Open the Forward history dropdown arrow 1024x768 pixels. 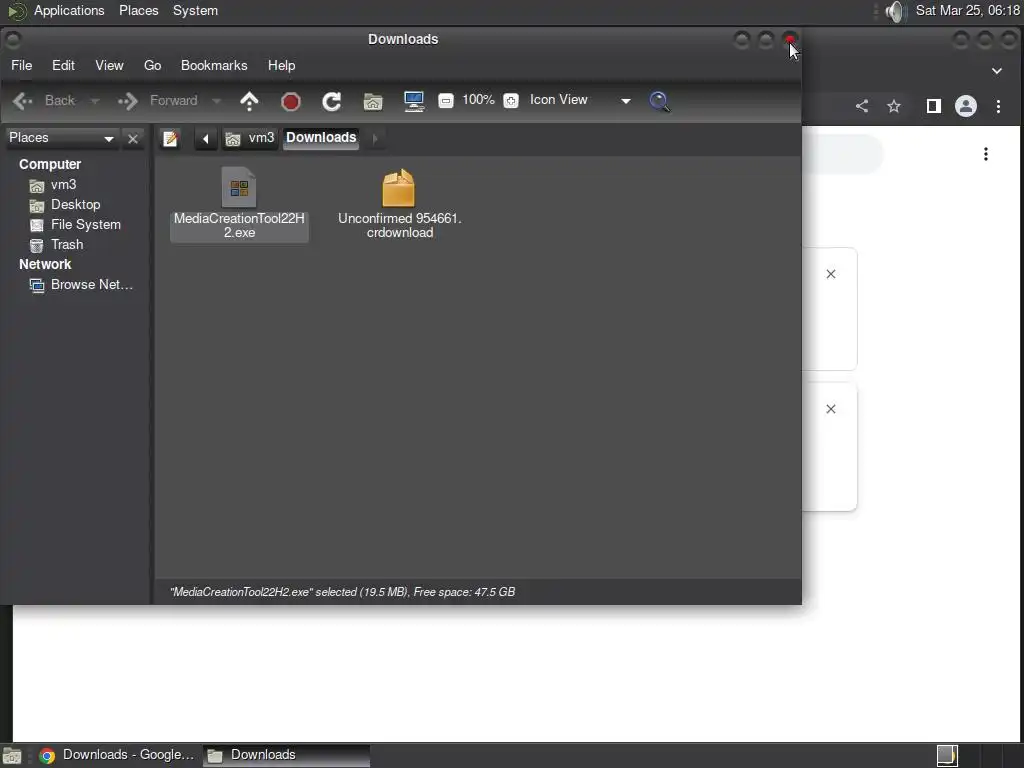[x=216, y=101]
